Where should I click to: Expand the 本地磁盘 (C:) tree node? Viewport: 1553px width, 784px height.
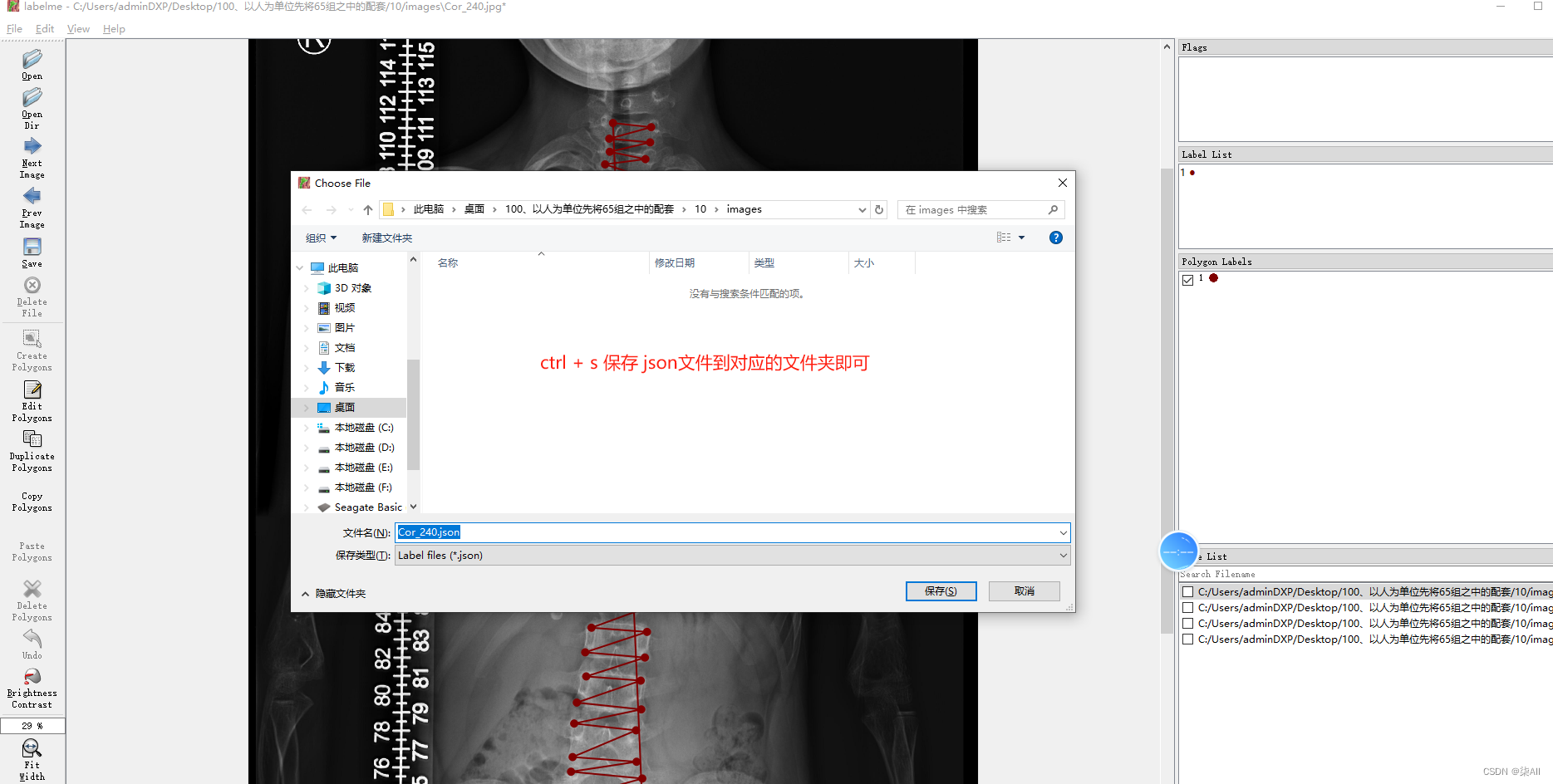tap(307, 428)
